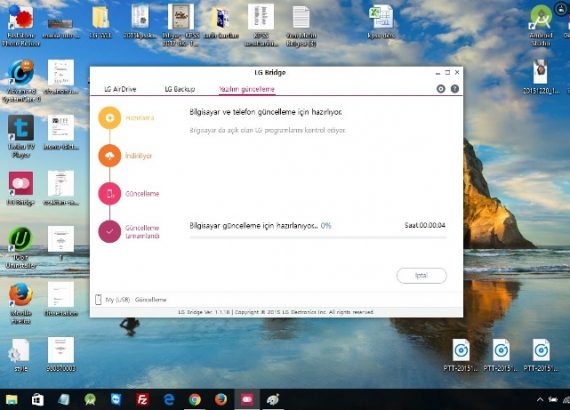The image size is (570, 410).
Task: Click the phone icon in LG Bridge status bar
Action: [98, 299]
